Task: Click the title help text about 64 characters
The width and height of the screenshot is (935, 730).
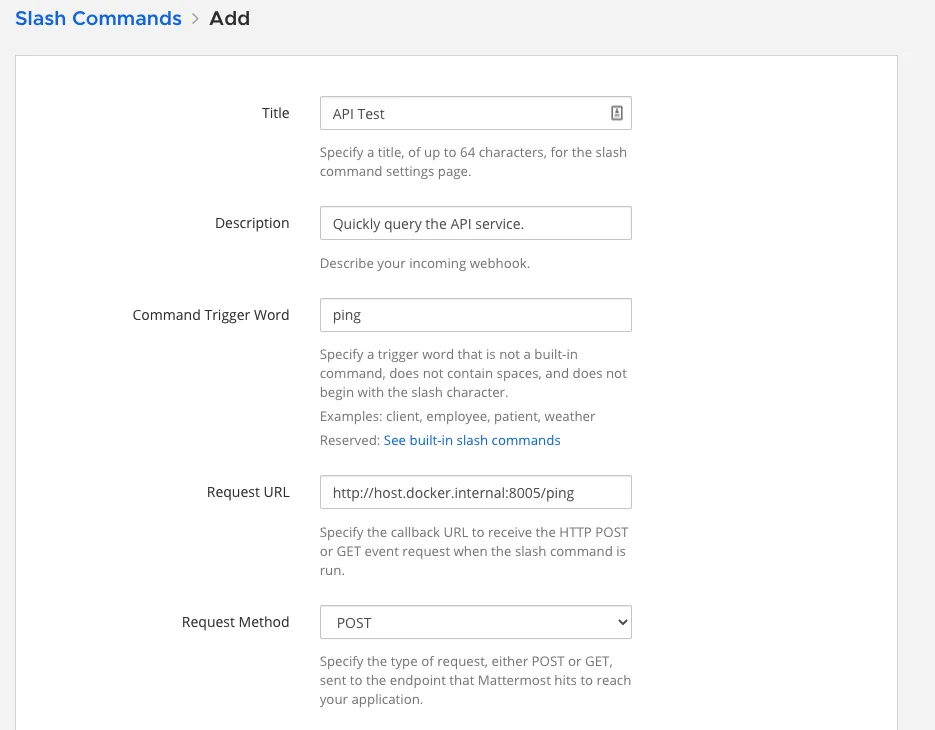Action: 473,162
